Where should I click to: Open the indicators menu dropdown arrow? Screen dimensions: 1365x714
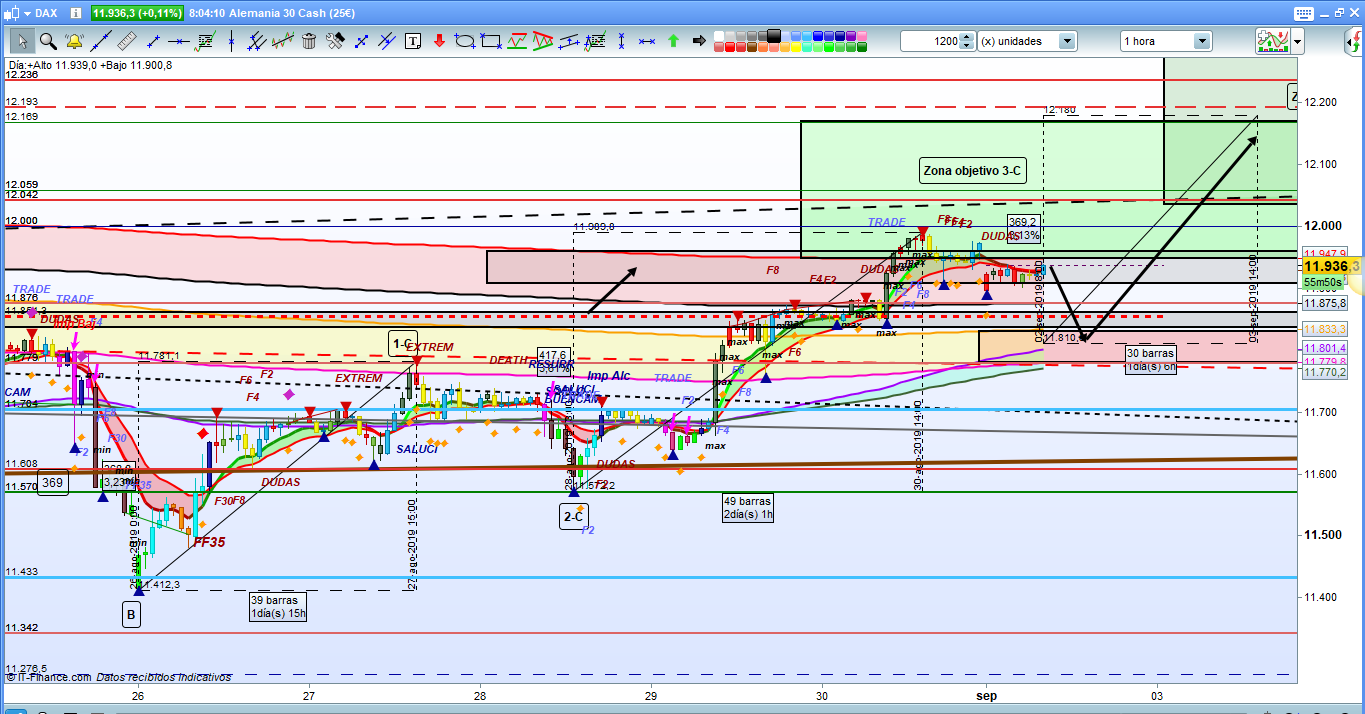(x=1297, y=41)
